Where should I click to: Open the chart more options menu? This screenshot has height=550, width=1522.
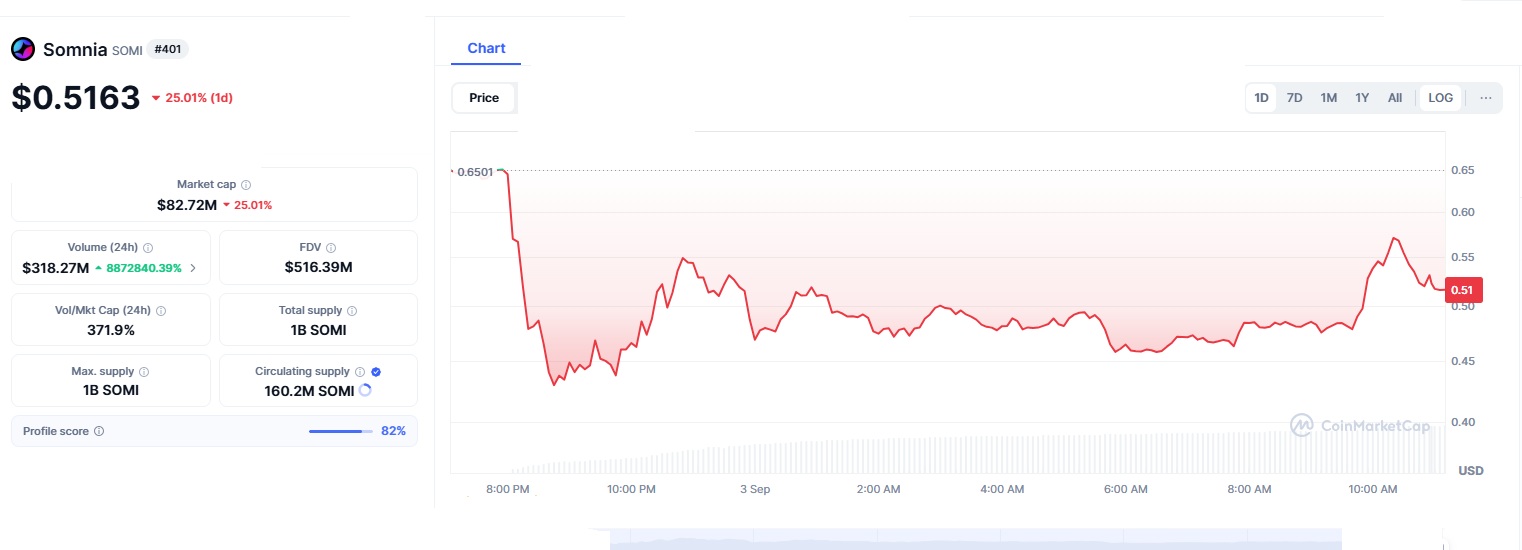coord(1486,98)
